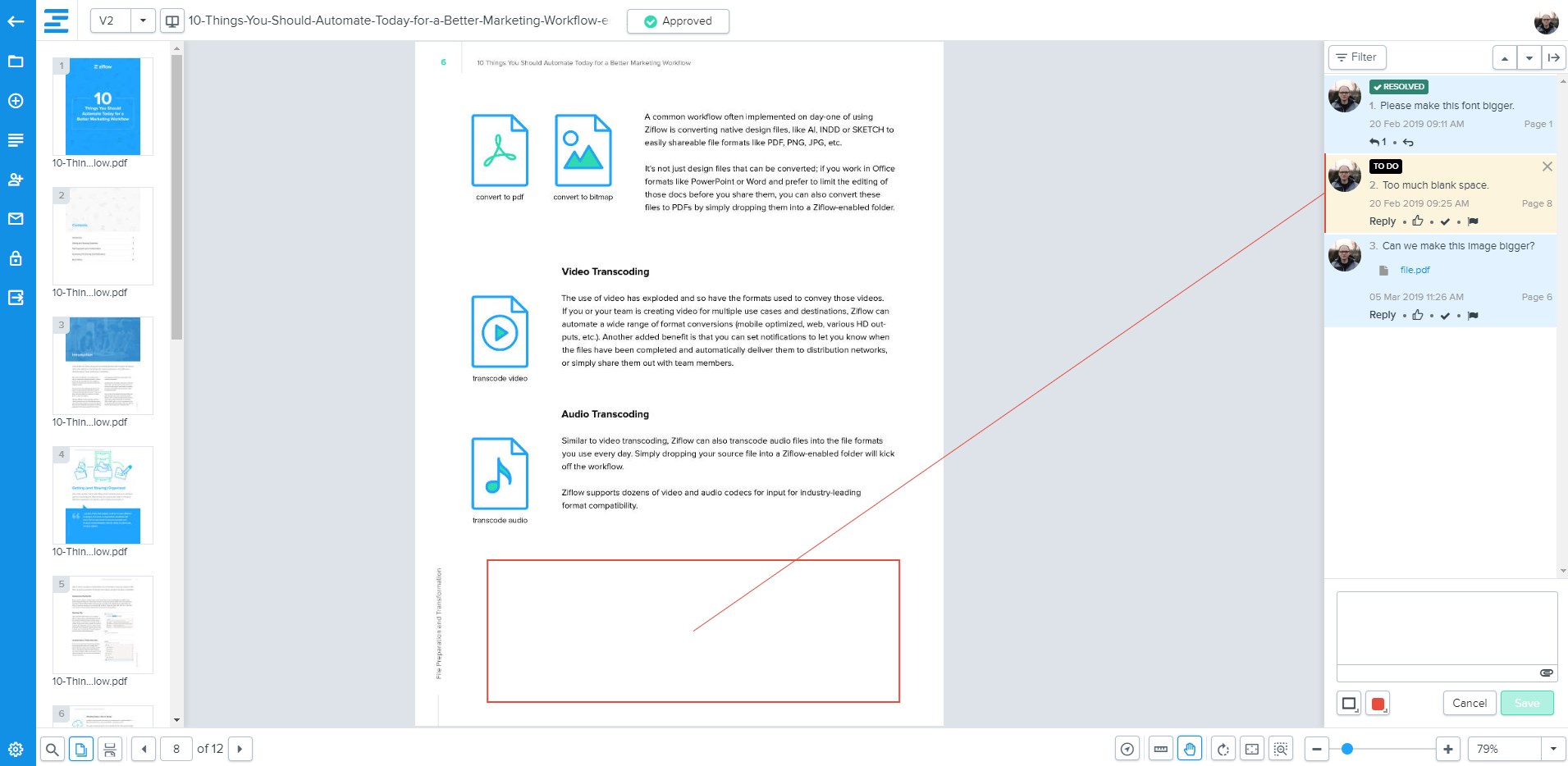Open the Filter menu for comments
The height and width of the screenshot is (766, 1568).
click(1356, 57)
